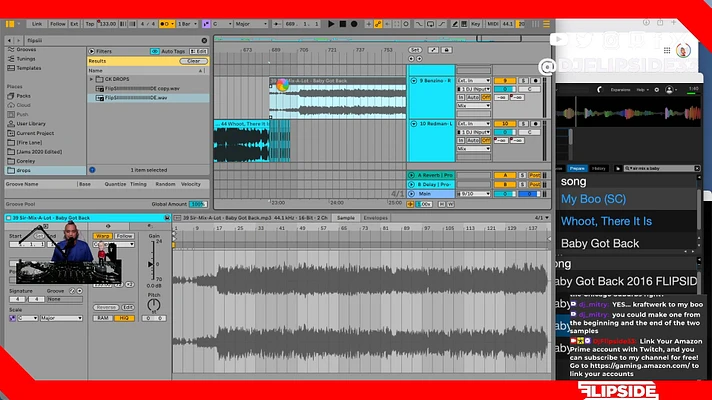
Task: Toggle the Auto Tags eye icon
Action: click(x=155, y=51)
